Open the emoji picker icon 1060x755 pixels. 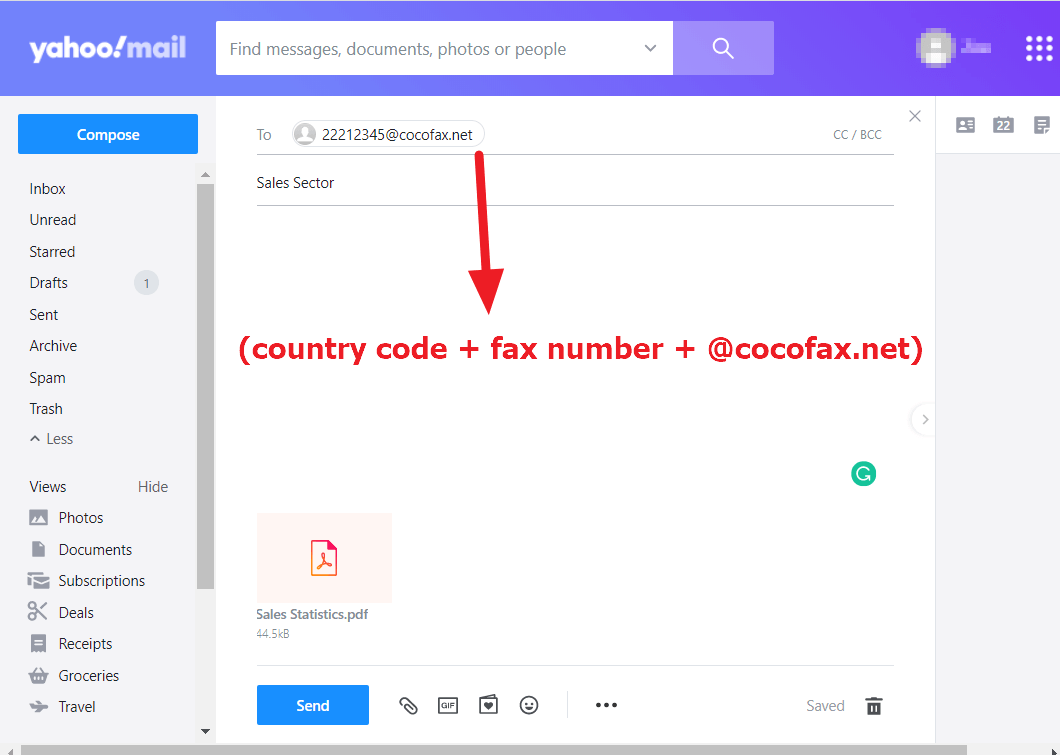[529, 705]
